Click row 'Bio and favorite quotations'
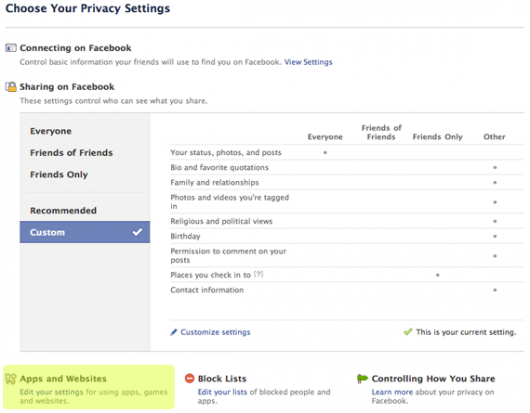Viewport: 530px width, 413px height. coord(347,167)
